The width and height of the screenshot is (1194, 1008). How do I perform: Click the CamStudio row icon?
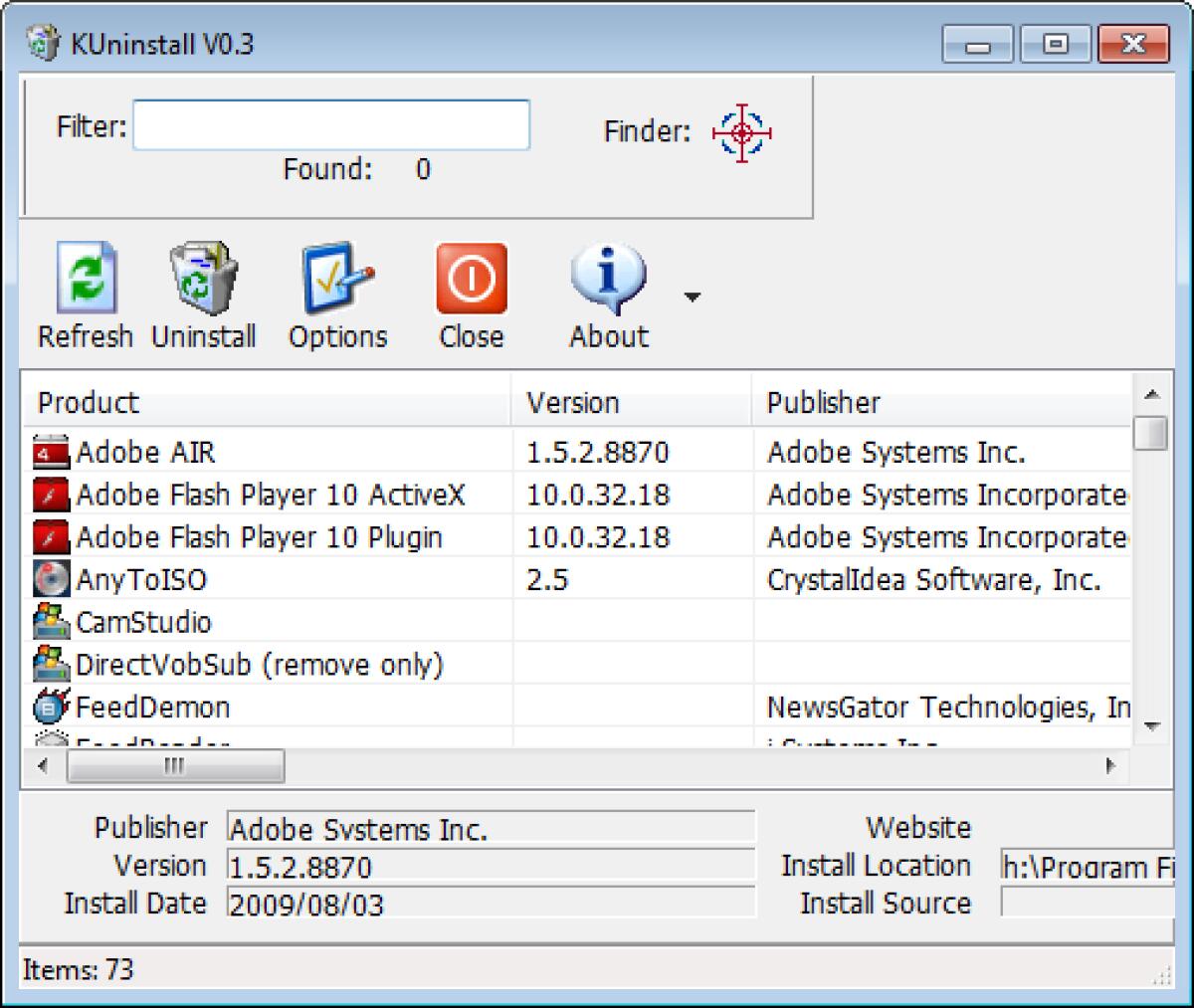(52, 622)
